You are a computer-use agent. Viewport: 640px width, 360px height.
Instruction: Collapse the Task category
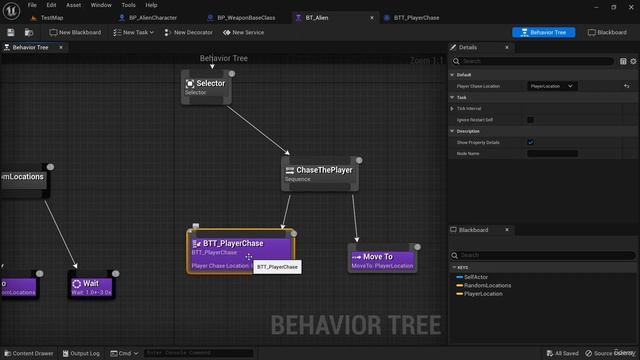click(452, 97)
